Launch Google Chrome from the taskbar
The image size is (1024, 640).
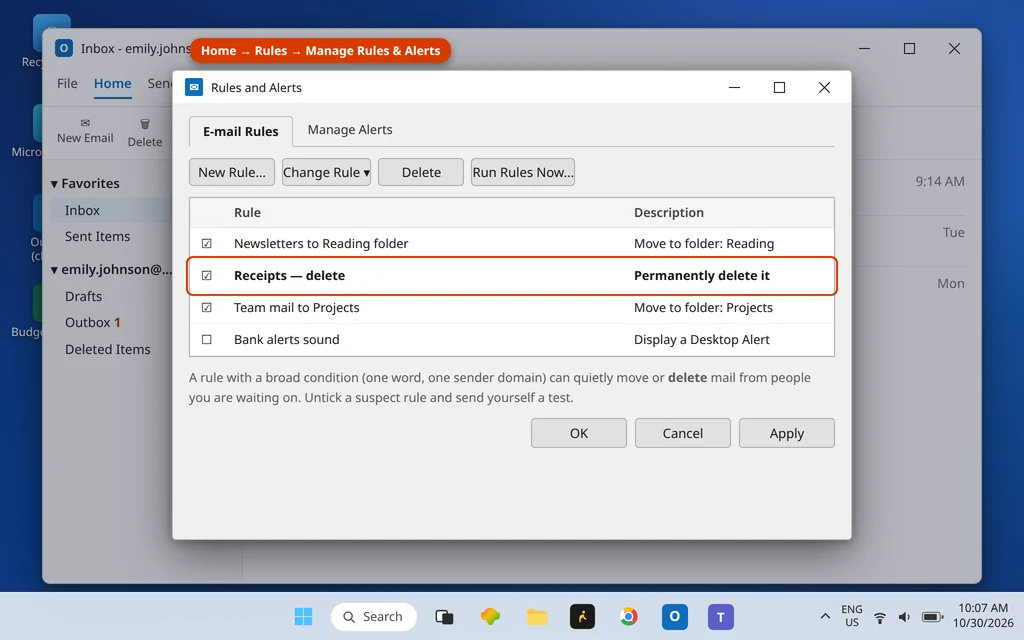click(629, 616)
